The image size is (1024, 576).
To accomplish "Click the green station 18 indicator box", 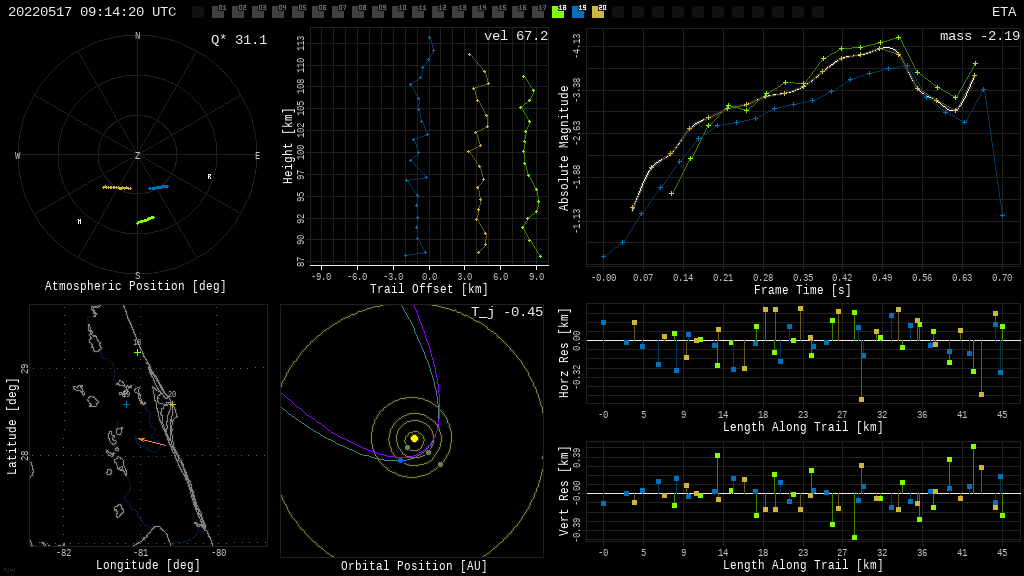I will tap(558, 13).
